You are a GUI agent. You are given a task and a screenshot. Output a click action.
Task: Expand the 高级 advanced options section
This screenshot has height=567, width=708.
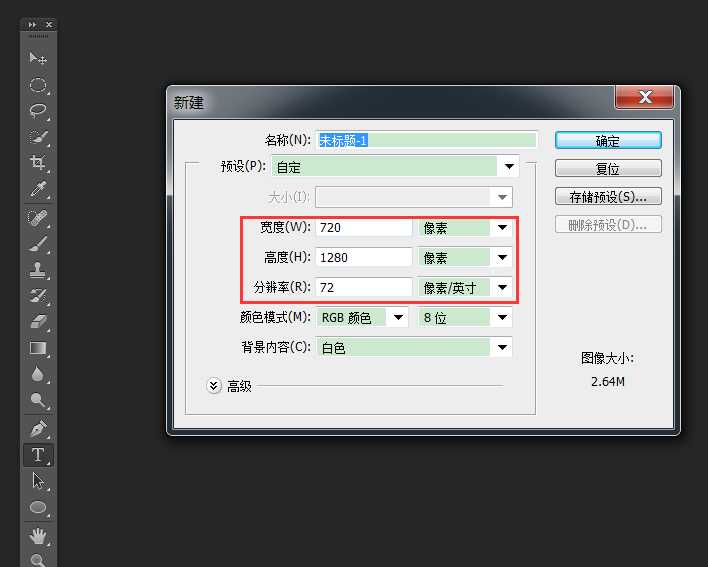click(x=214, y=385)
